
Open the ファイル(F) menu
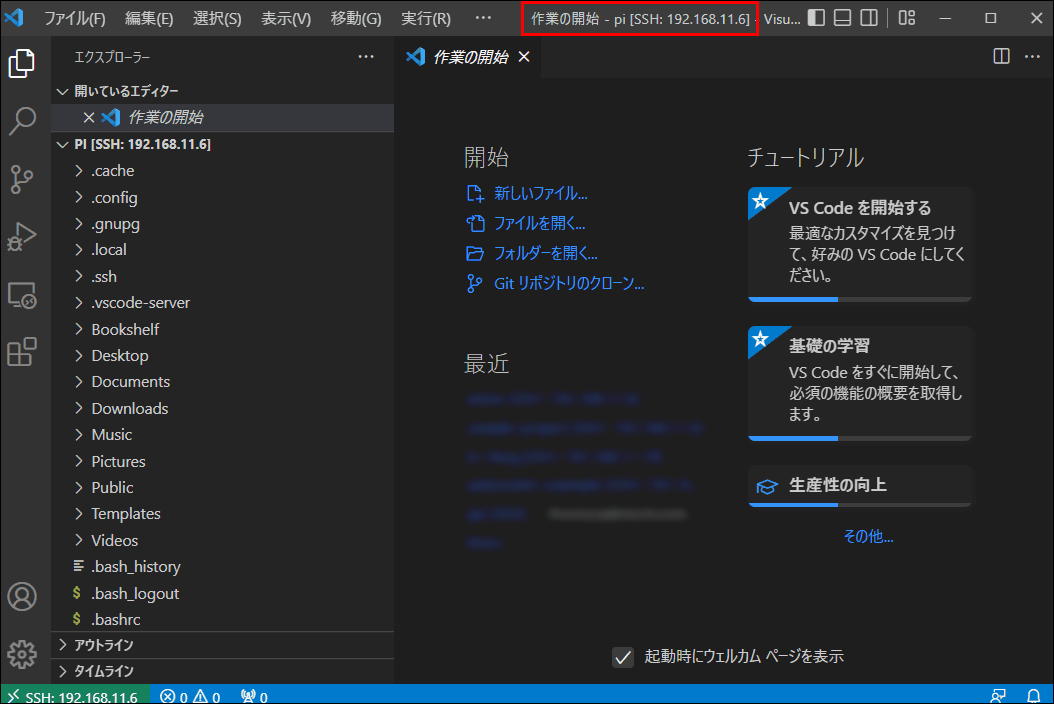click(x=75, y=18)
